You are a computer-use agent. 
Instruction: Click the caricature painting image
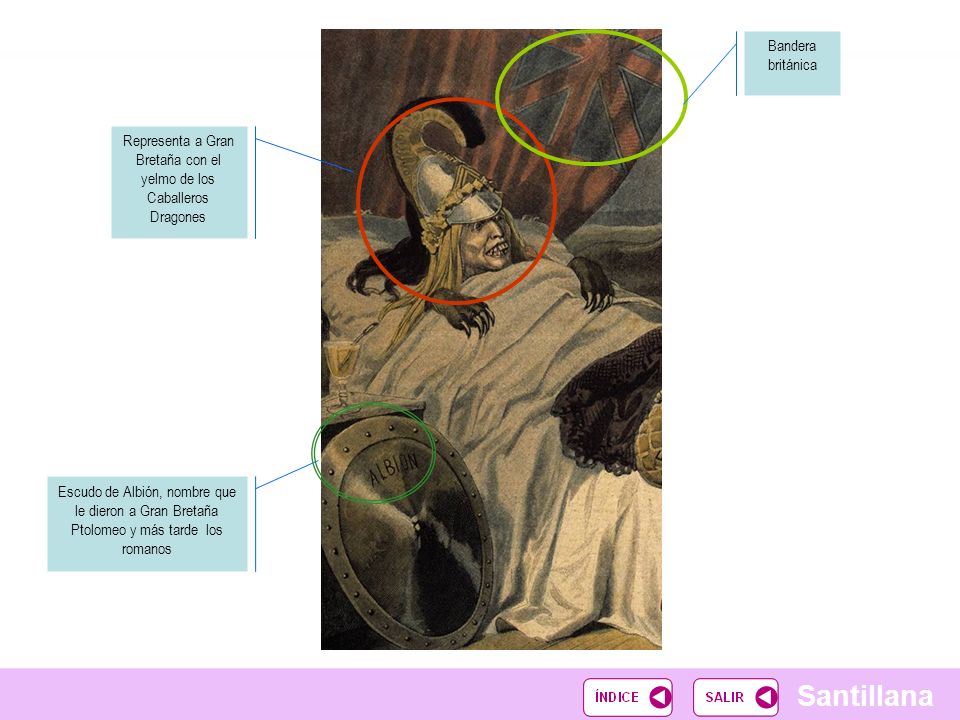point(491,339)
